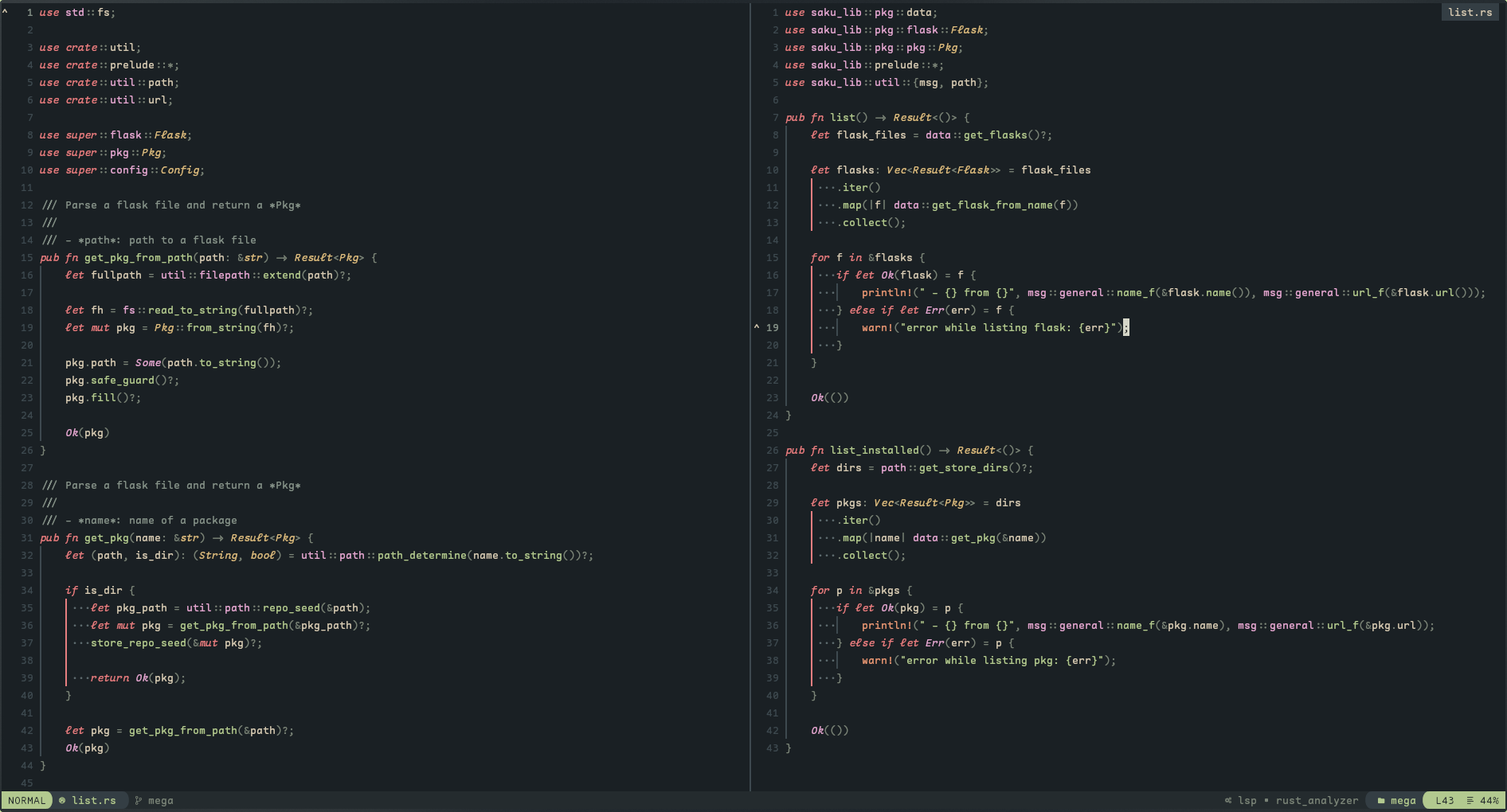Click 'use crate::prelude::*;' in the left pane

click(x=109, y=64)
